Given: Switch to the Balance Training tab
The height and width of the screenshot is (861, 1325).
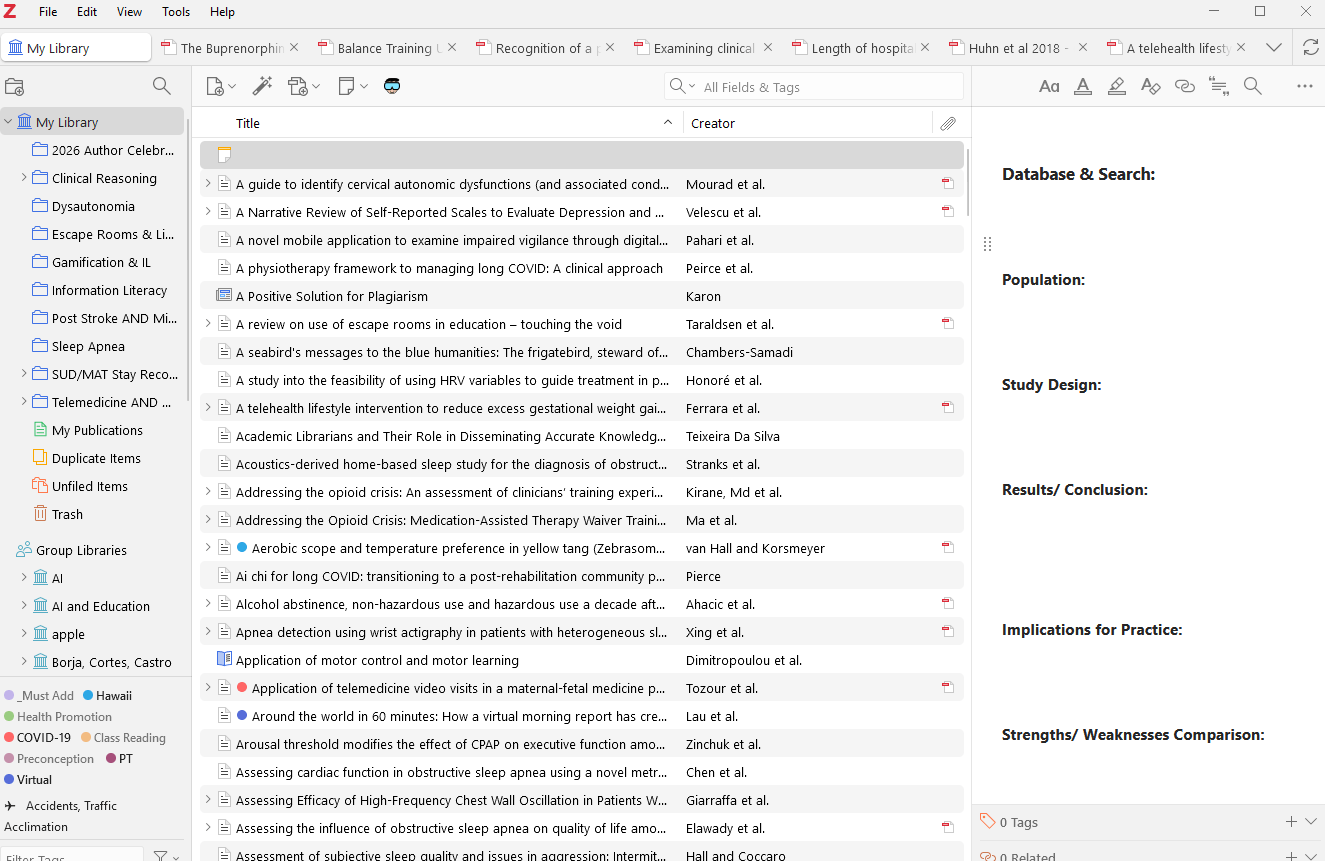Looking at the screenshot, I should coord(386,48).
